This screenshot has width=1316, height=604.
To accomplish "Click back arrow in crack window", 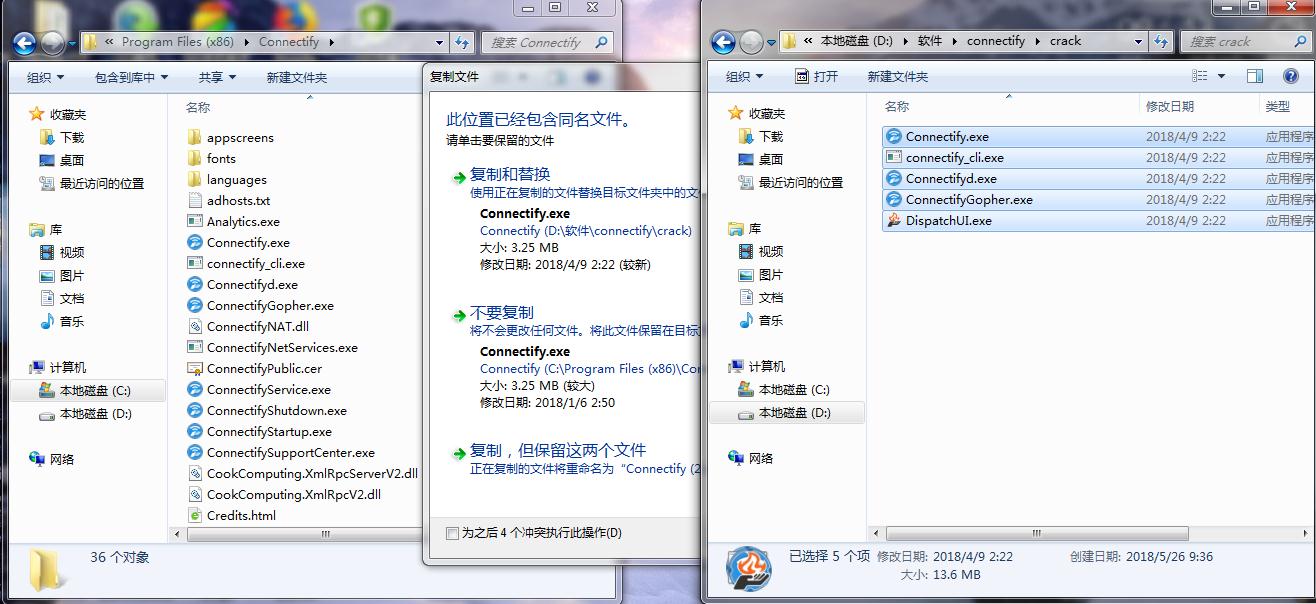I will pyautogui.click(x=723, y=42).
